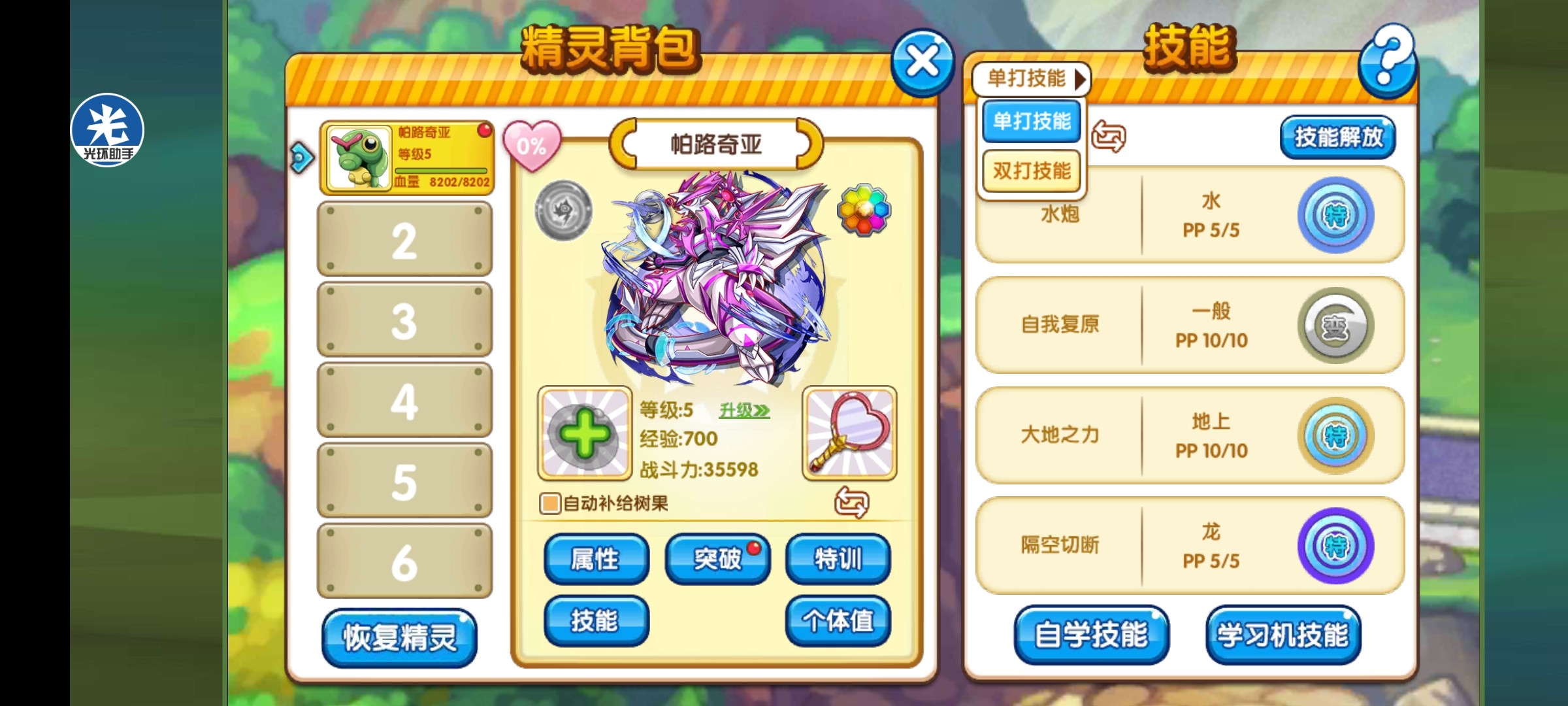Tap the 0% pink heart intimacy icon
The height and width of the screenshot is (706, 1568).
point(532,146)
